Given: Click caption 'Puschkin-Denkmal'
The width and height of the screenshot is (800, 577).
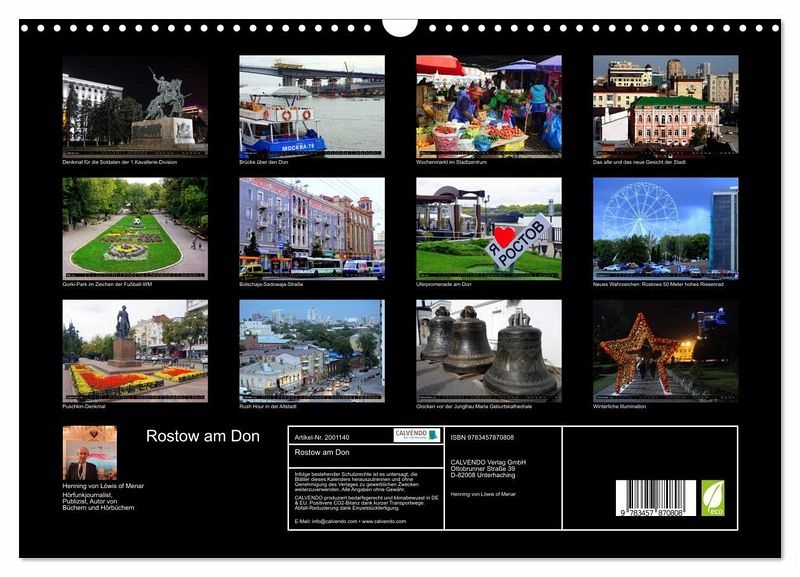Looking at the screenshot, I should coord(84,407).
